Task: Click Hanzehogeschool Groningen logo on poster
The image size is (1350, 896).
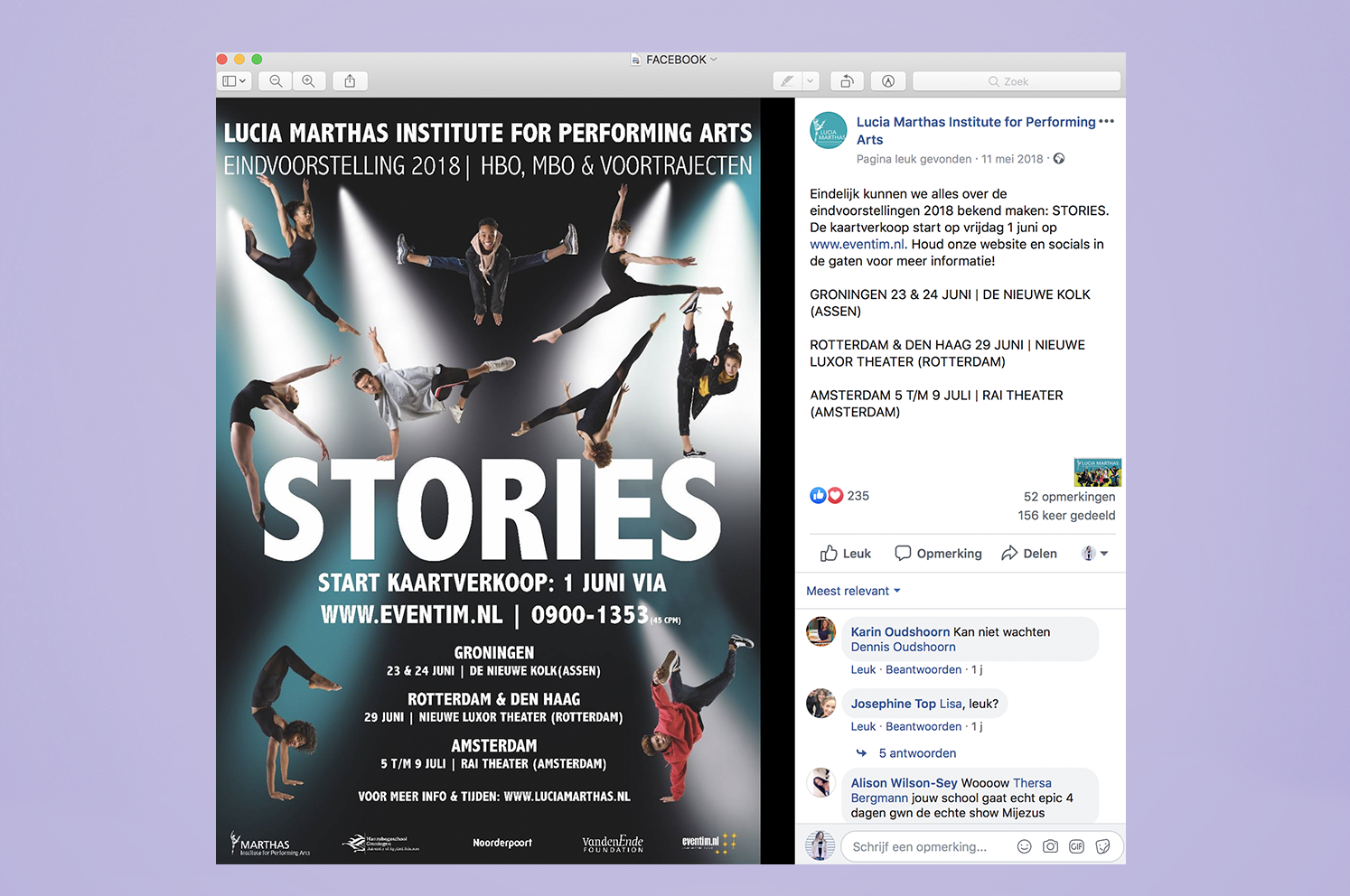Action: click(380, 844)
